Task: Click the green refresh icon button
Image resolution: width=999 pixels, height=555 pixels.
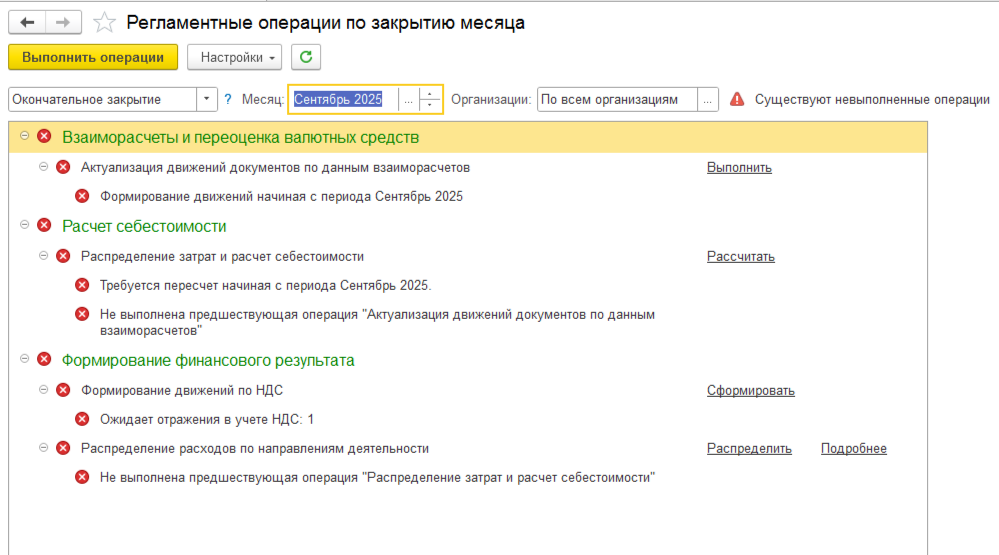Action: 306,57
